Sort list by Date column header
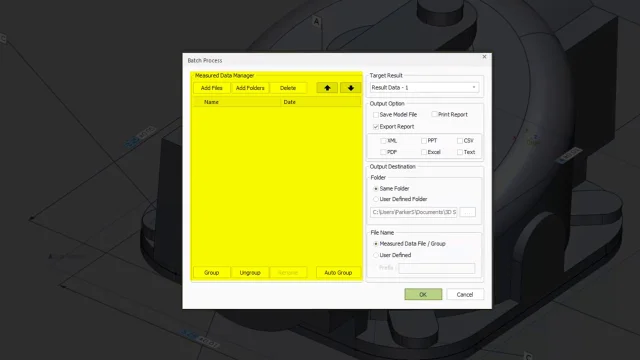Image resolution: width=640 pixels, height=360 pixels. pyautogui.click(x=321, y=102)
